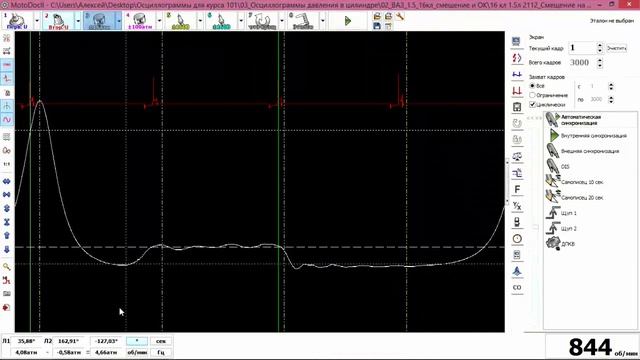Choose 'Автоматическая синхронизация' menu entry

pyautogui.click(x=591, y=120)
